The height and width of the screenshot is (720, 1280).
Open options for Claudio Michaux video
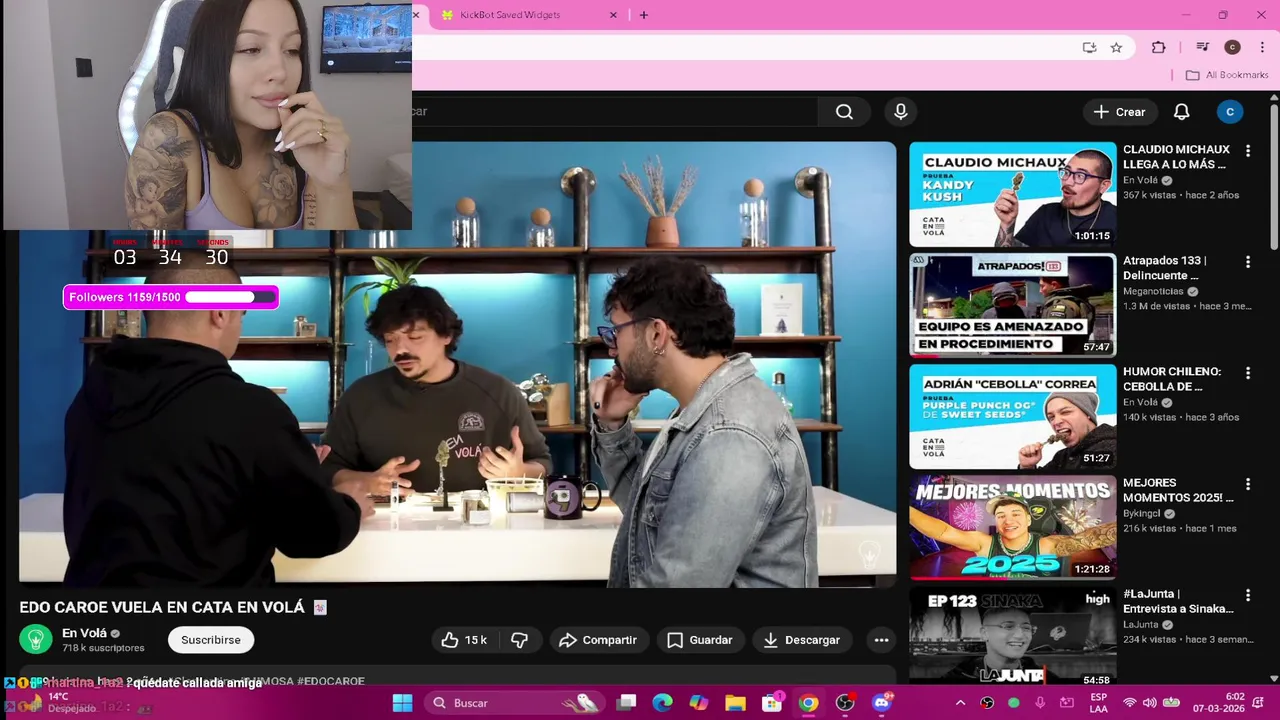coord(1247,150)
